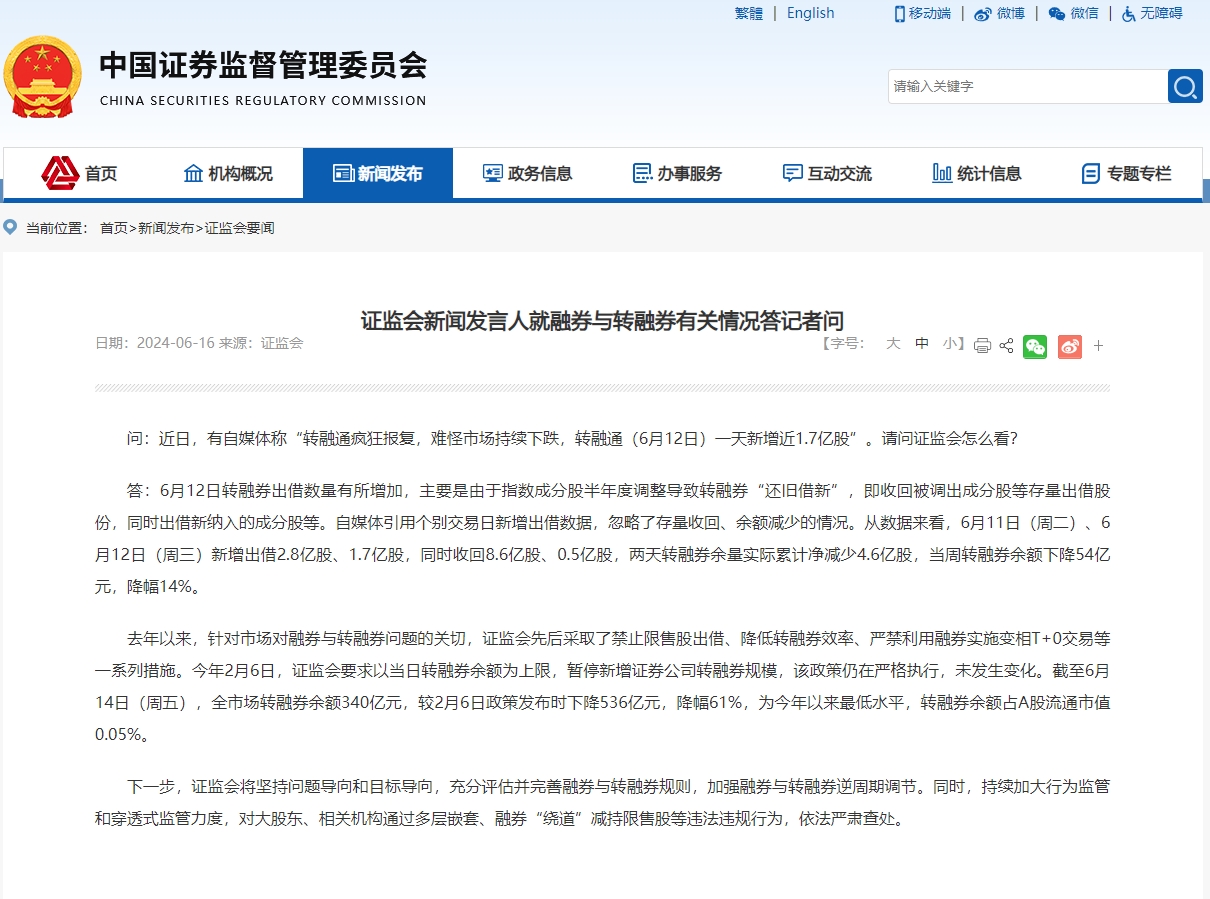Switch to 繁體 traditional Chinese

point(749,13)
